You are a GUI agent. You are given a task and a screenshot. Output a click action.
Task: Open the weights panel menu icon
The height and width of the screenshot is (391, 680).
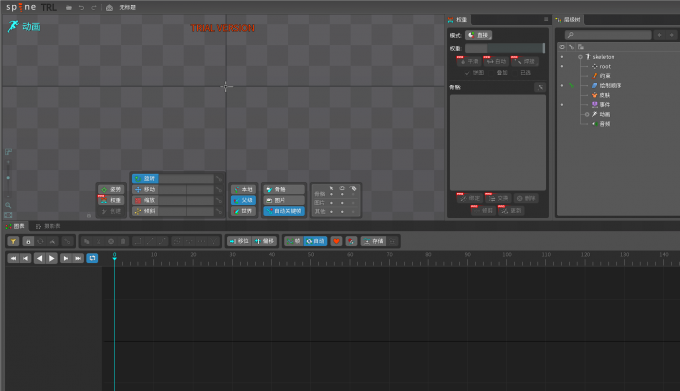click(546, 20)
